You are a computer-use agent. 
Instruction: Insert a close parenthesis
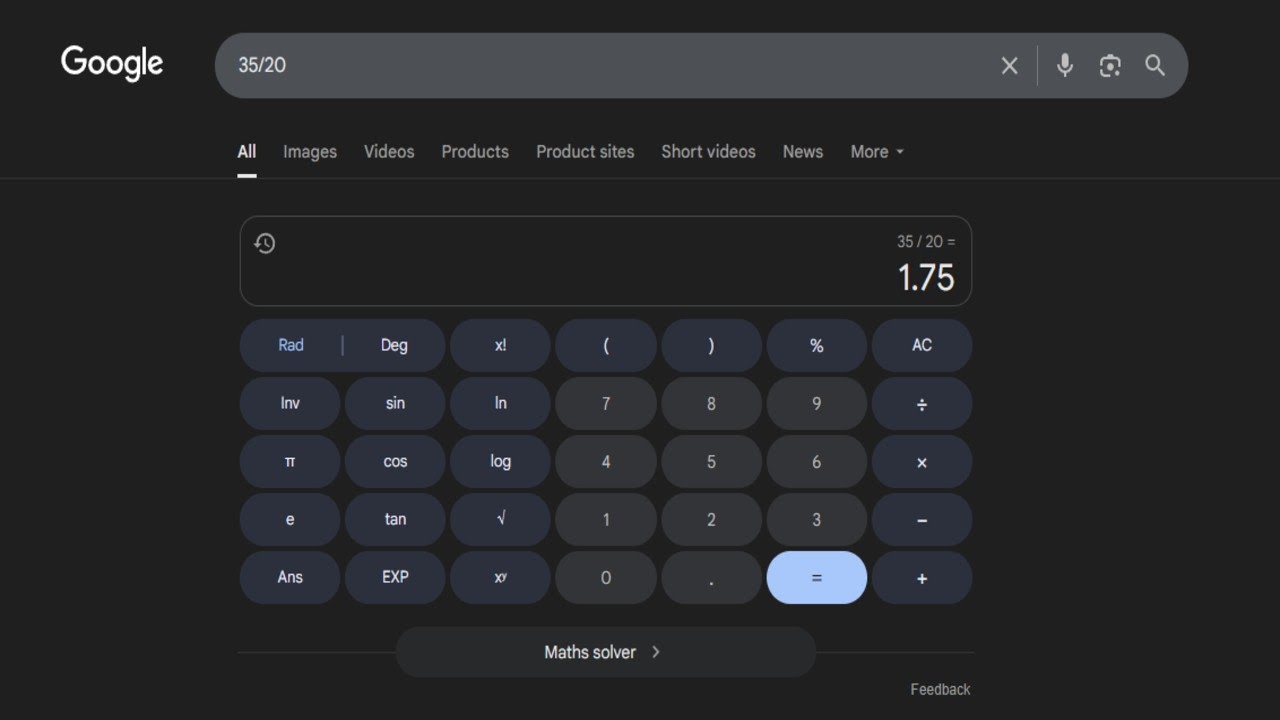pyautogui.click(x=711, y=345)
